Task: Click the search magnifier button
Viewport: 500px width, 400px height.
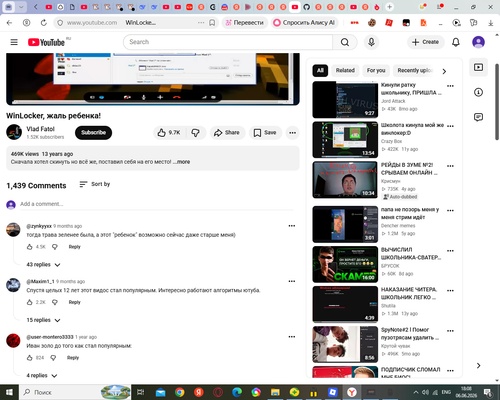Action: pyautogui.click(x=345, y=42)
